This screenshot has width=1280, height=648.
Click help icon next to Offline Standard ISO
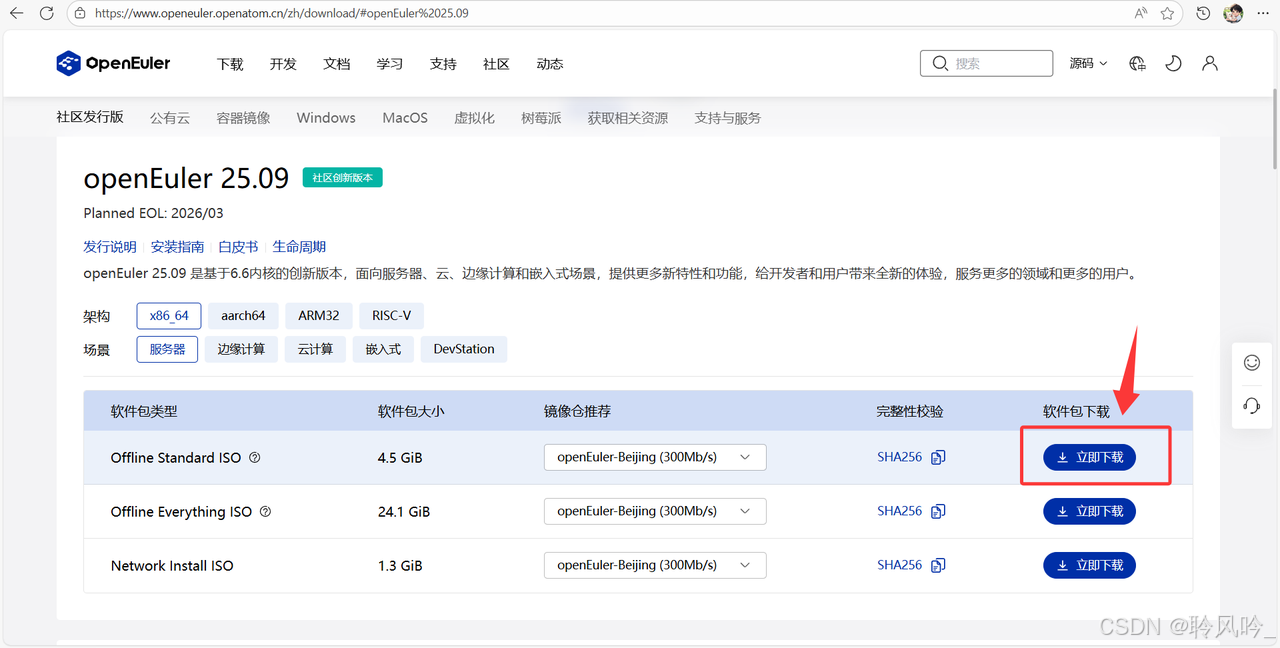pyautogui.click(x=254, y=457)
